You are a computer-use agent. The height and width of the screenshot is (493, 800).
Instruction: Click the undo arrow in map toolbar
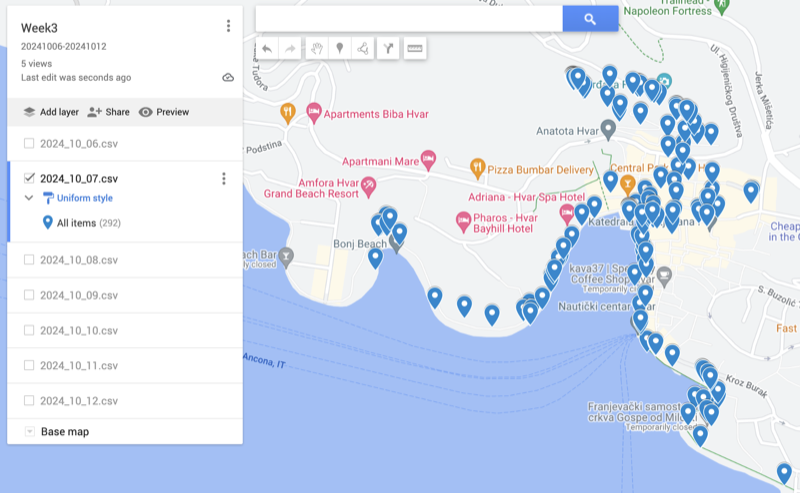pos(267,48)
